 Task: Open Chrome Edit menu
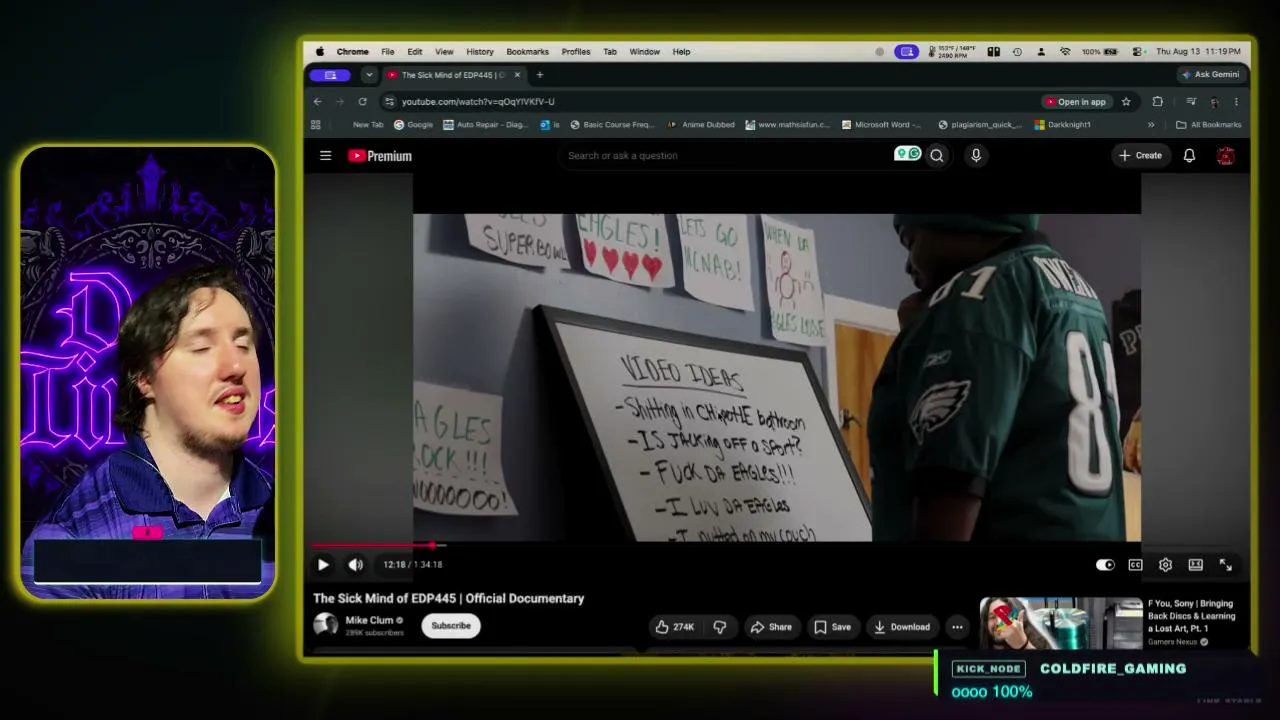tap(414, 52)
